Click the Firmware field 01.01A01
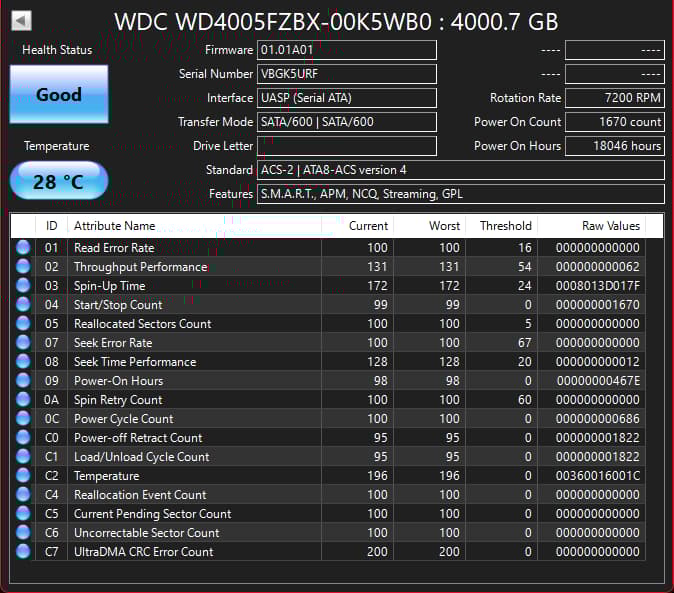Viewport: 674px width, 593px height. point(347,50)
